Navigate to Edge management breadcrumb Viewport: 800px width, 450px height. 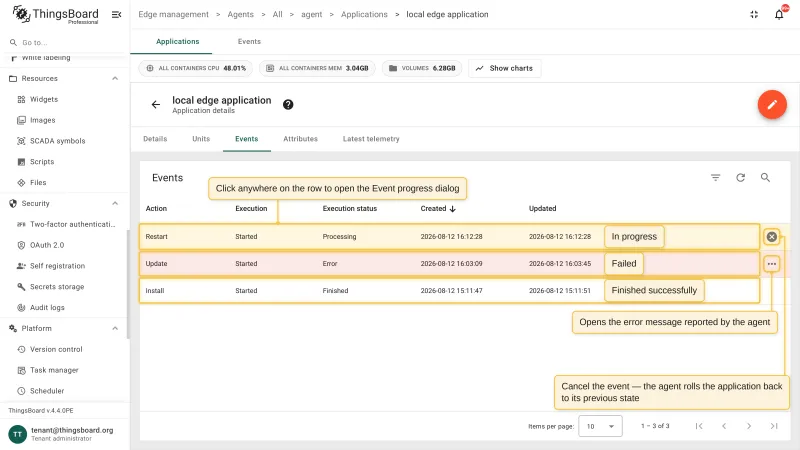coord(173,14)
